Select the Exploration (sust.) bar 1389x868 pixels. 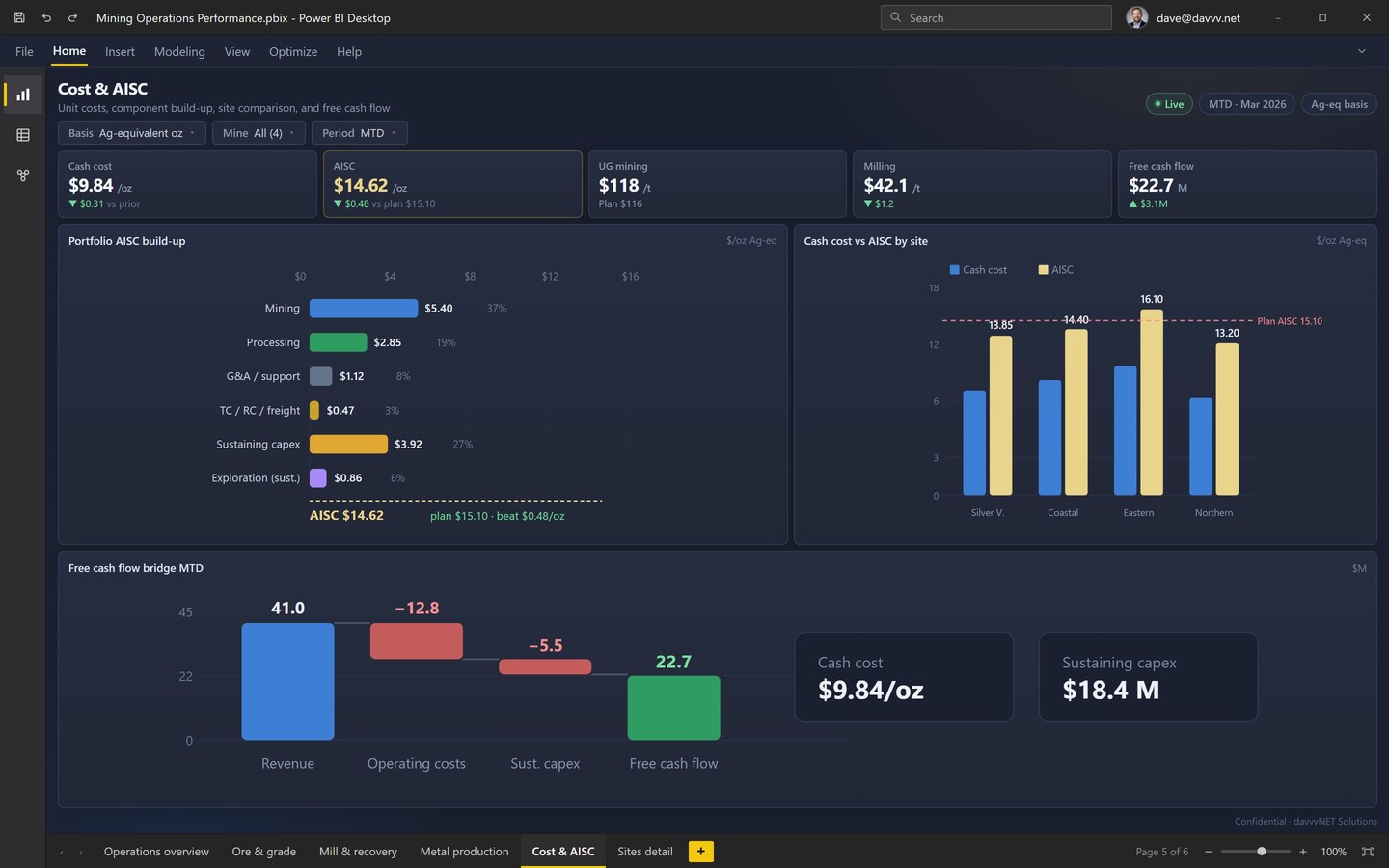pos(318,477)
